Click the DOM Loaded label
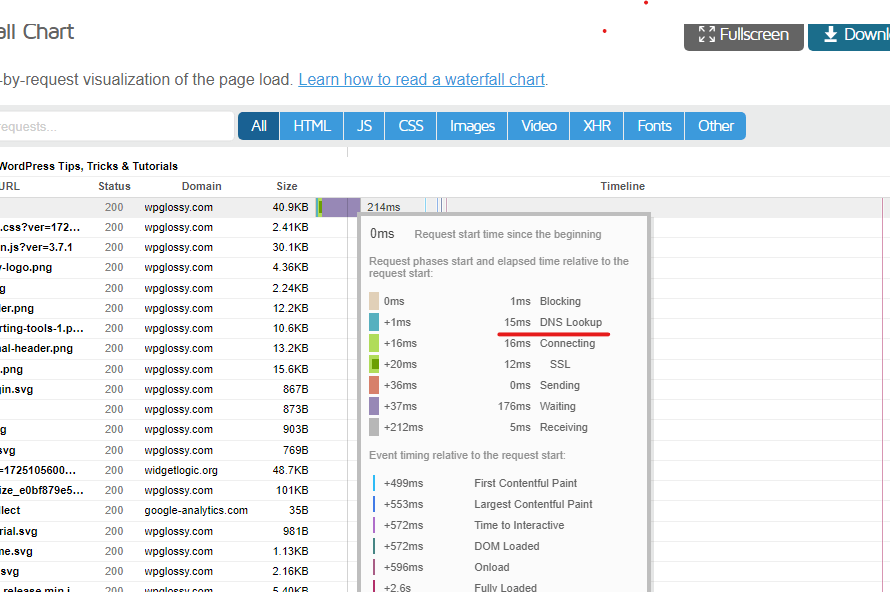The height and width of the screenshot is (592, 890). [506, 546]
